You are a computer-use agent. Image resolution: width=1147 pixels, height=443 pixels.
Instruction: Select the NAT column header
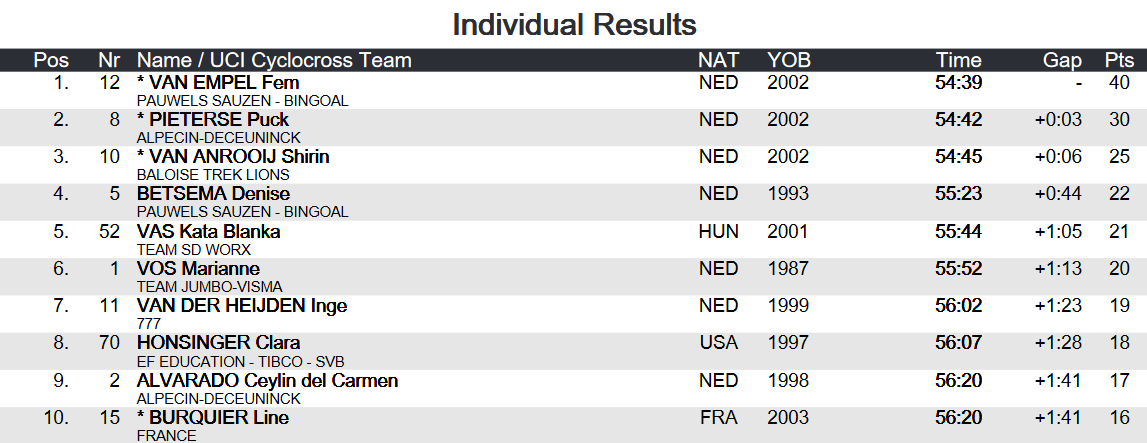[718, 60]
